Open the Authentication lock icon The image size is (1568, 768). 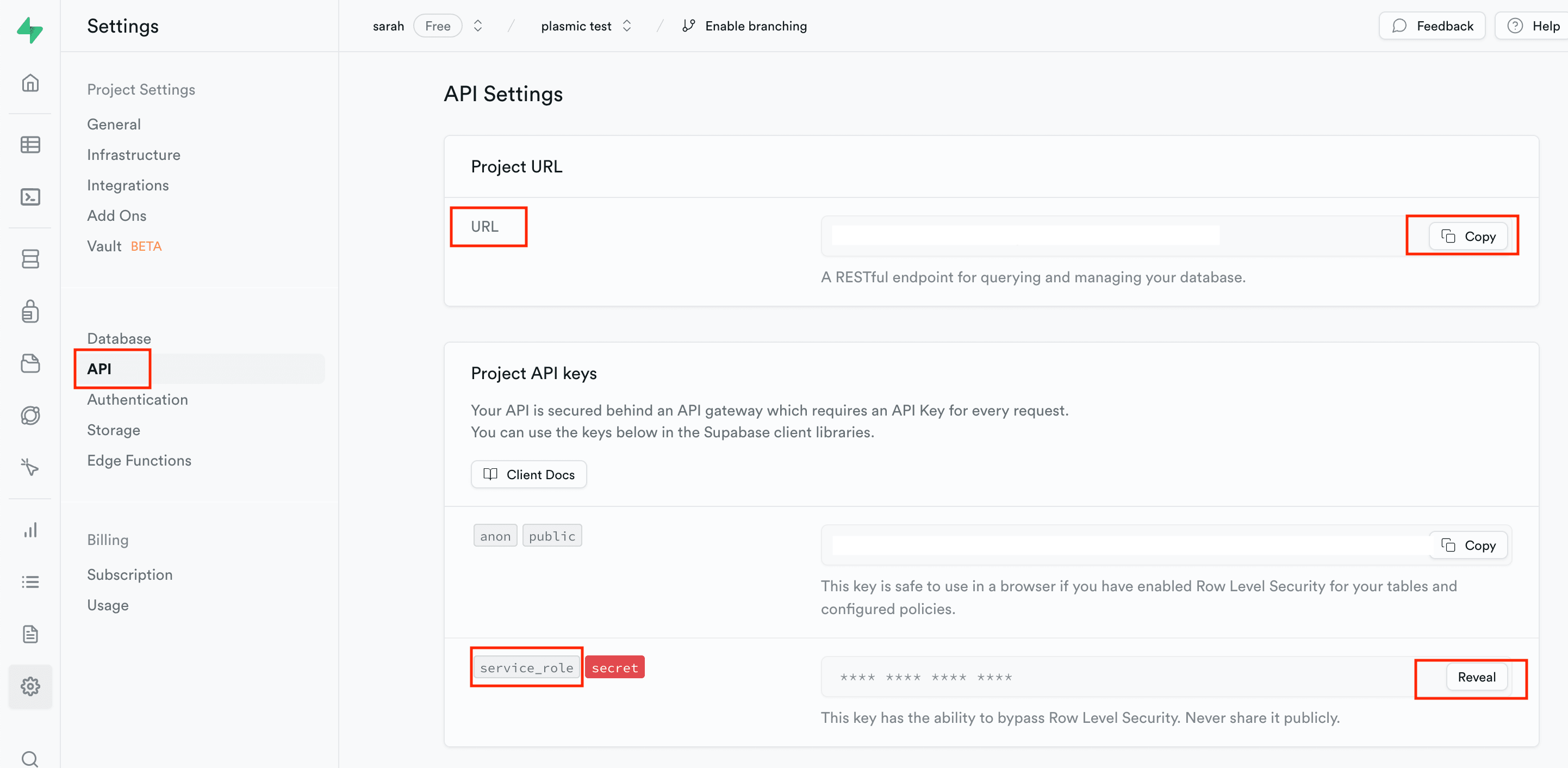pyautogui.click(x=30, y=311)
